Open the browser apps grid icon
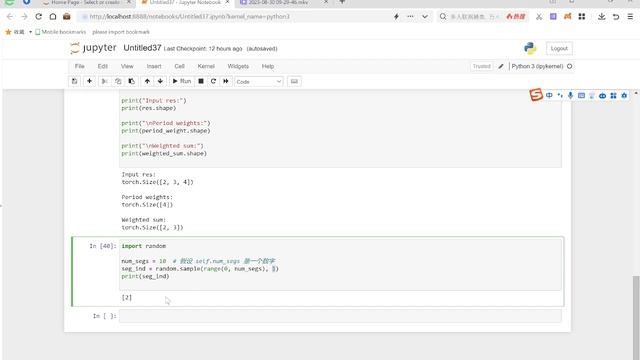 (x=582, y=16)
